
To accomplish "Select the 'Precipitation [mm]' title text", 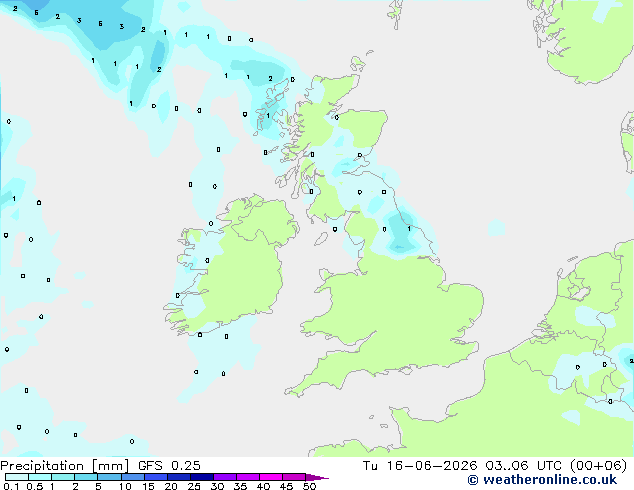I will (x=65, y=466).
